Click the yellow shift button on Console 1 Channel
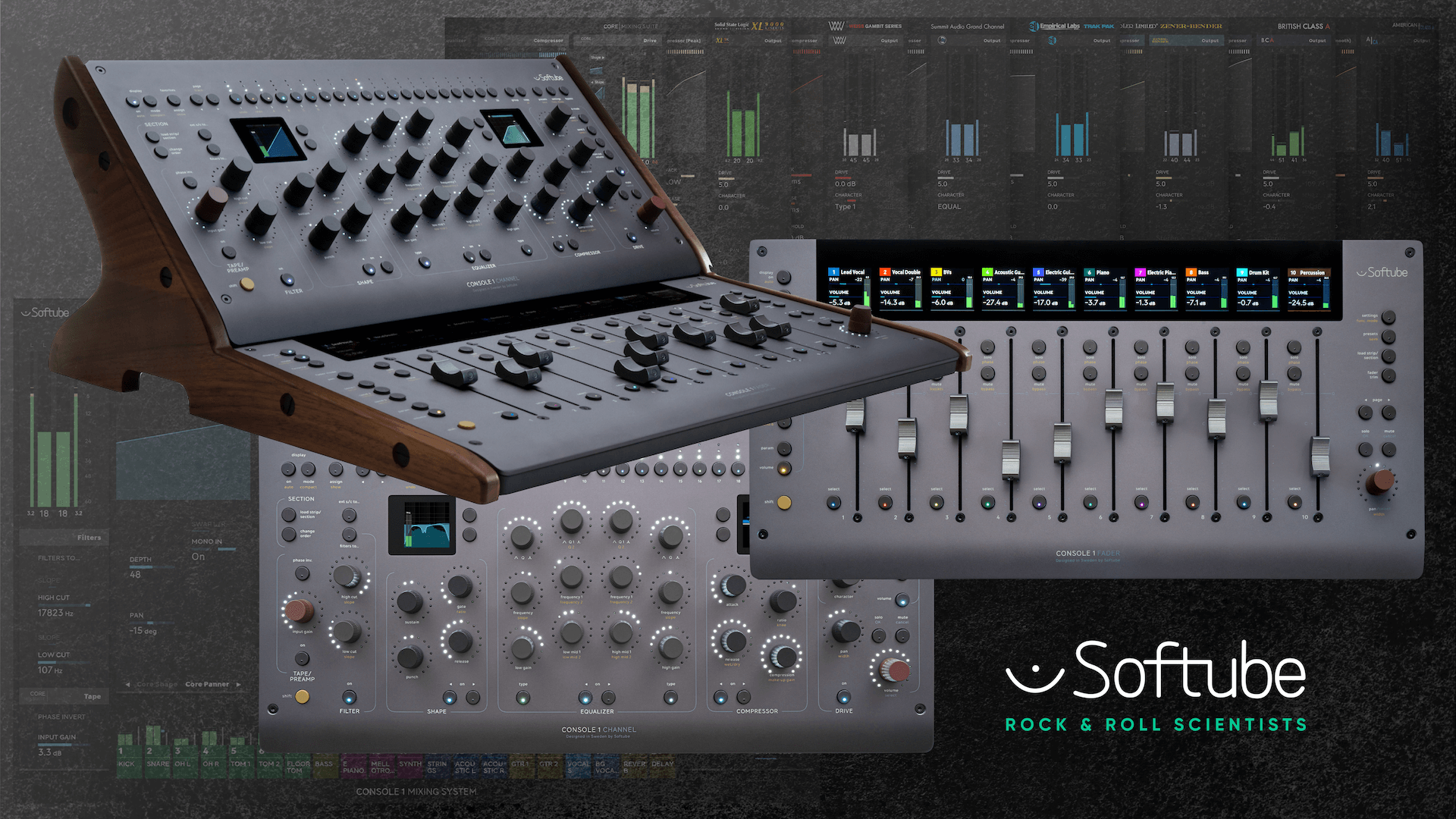1456x819 pixels. 302,697
